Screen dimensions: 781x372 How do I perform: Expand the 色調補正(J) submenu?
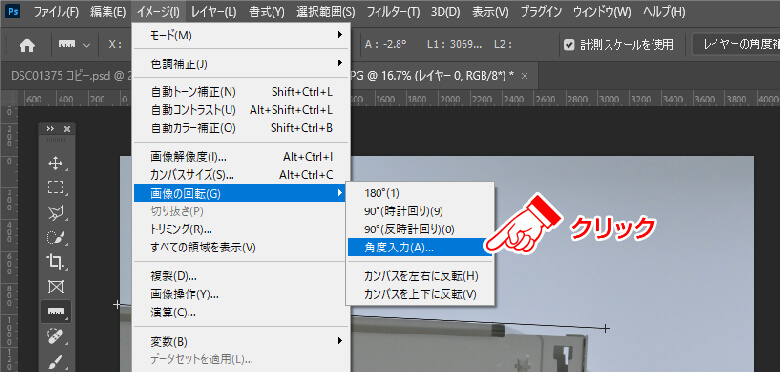[x=242, y=64]
